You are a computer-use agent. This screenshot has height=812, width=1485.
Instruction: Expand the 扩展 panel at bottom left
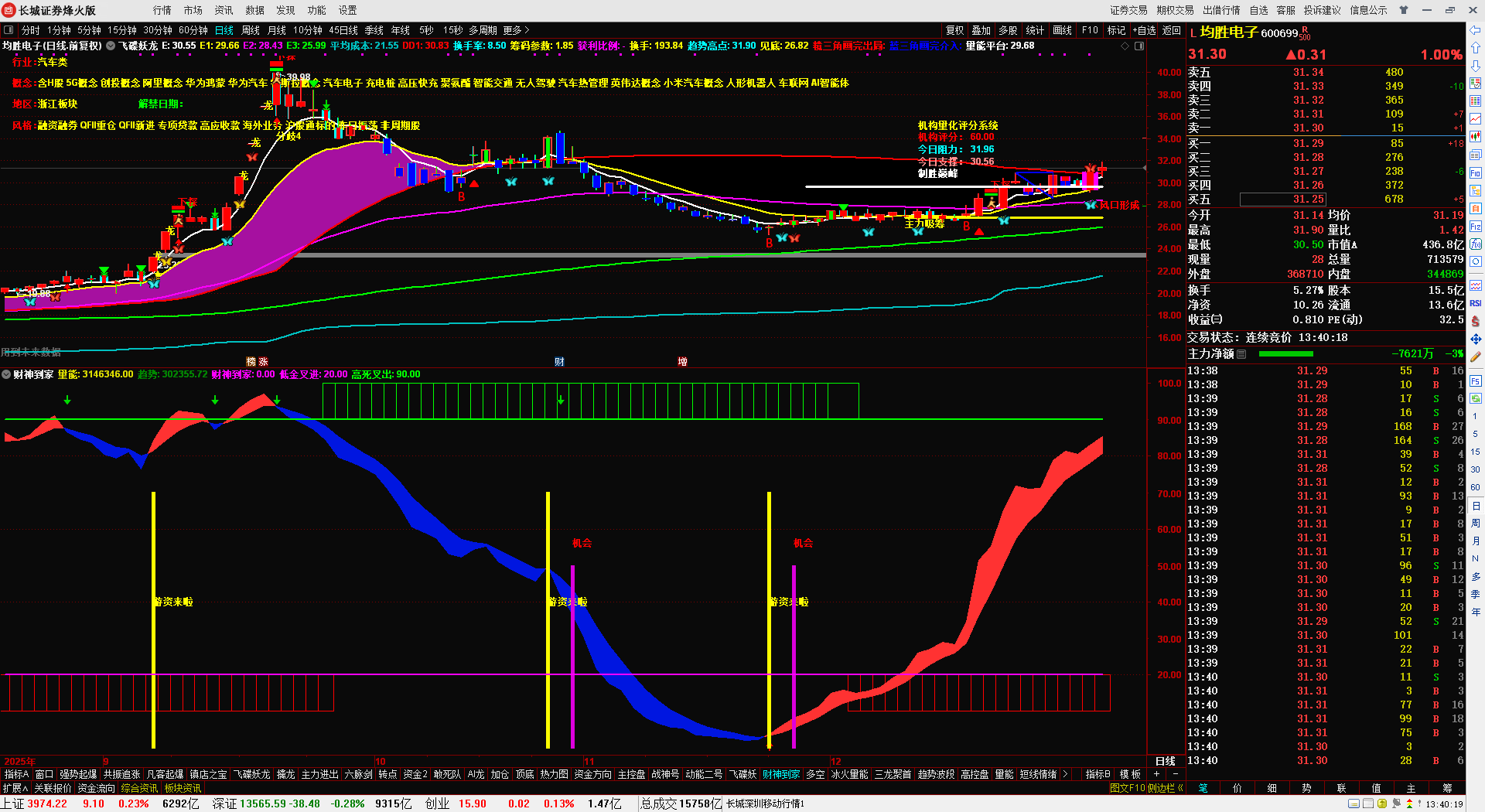[x=15, y=788]
